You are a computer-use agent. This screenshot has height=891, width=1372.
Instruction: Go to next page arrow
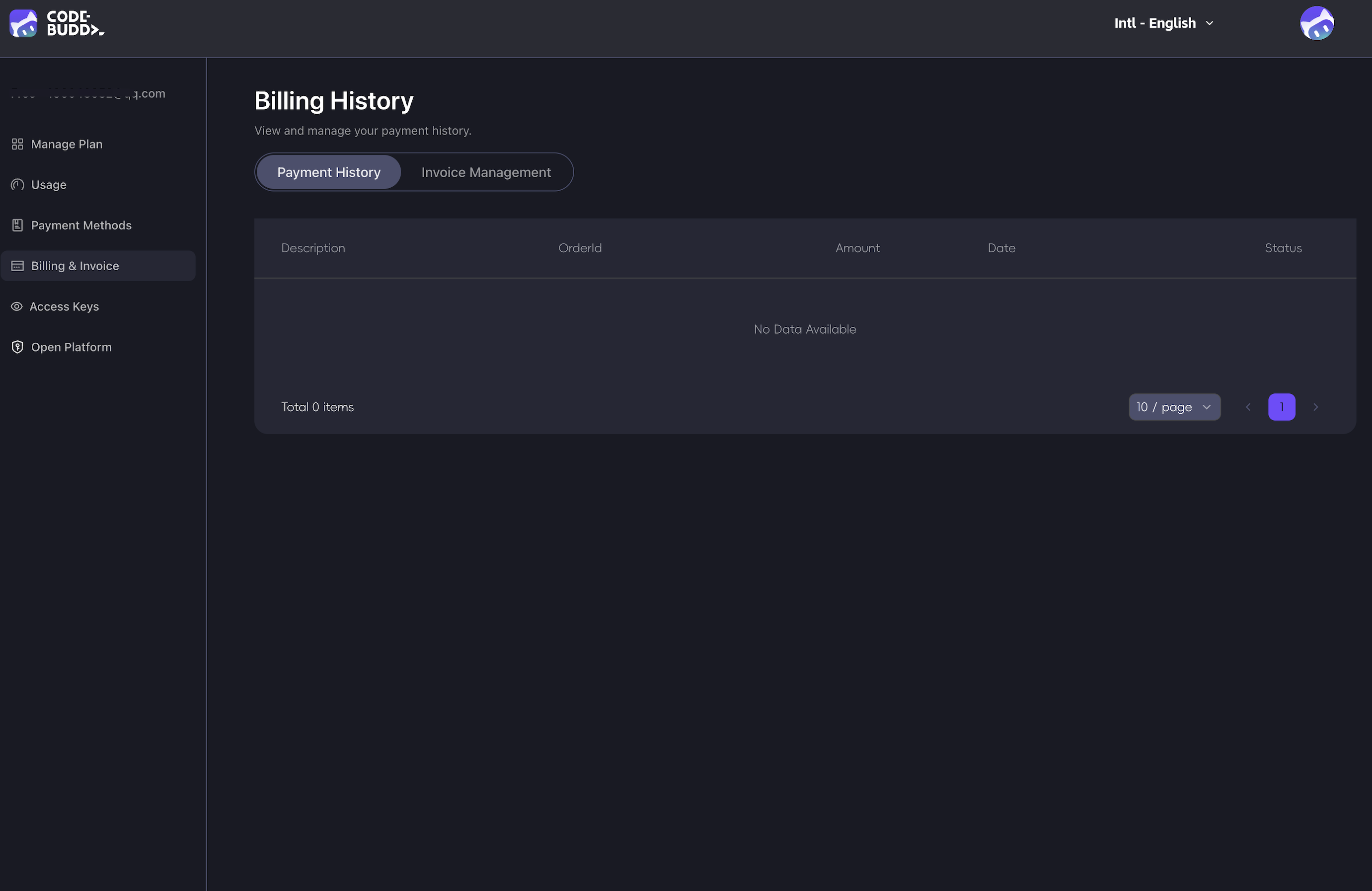(x=1315, y=407)
